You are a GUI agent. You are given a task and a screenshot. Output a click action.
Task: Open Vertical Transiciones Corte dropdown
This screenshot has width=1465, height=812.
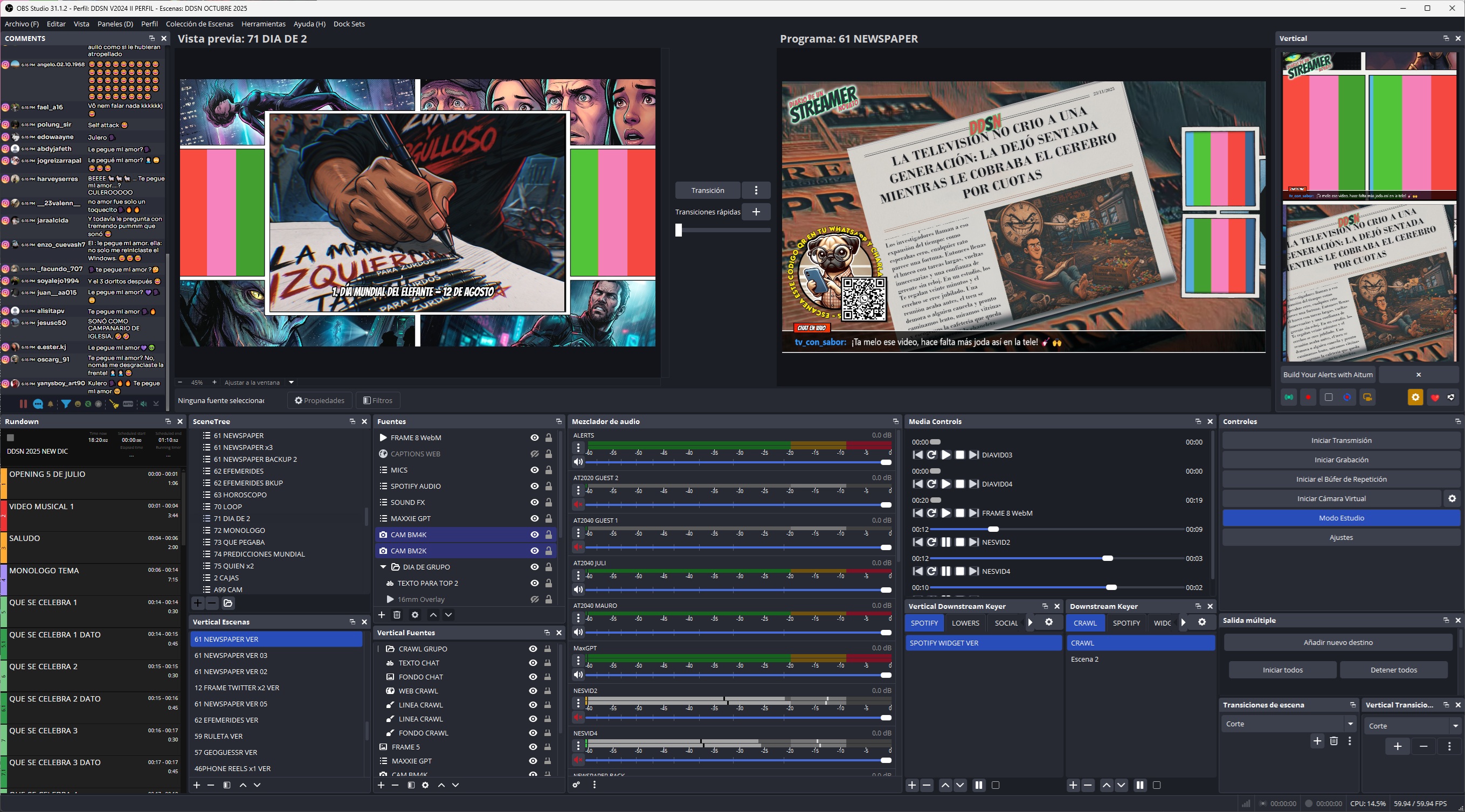[1455, 726]
